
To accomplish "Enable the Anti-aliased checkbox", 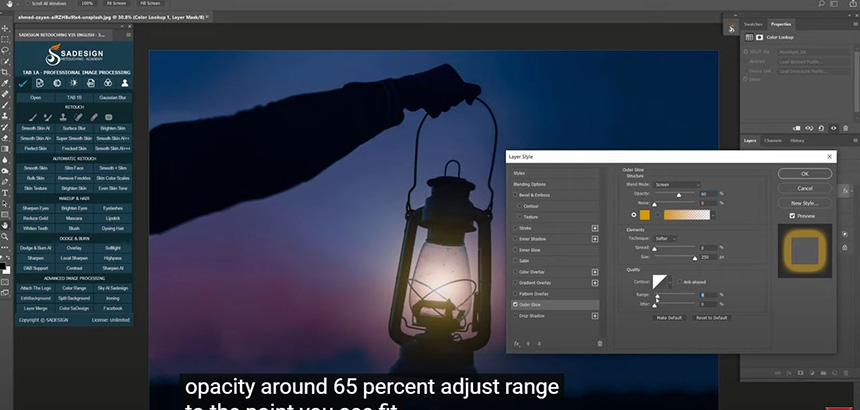I will coord(678,282).
